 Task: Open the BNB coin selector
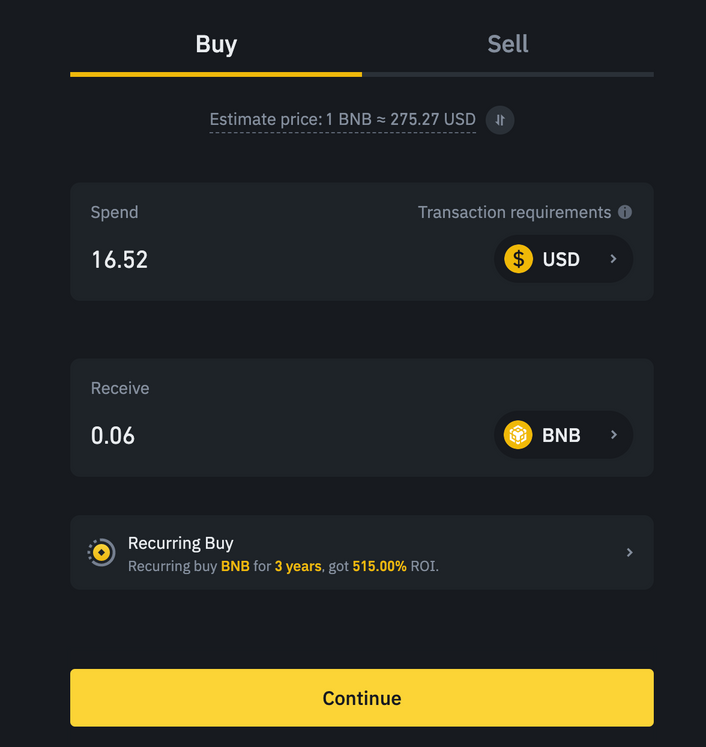[x=561, y=435]
